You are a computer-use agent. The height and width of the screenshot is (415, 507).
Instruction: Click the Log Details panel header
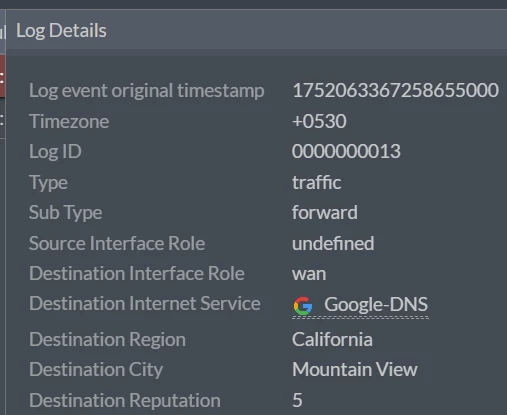[61, 31]
